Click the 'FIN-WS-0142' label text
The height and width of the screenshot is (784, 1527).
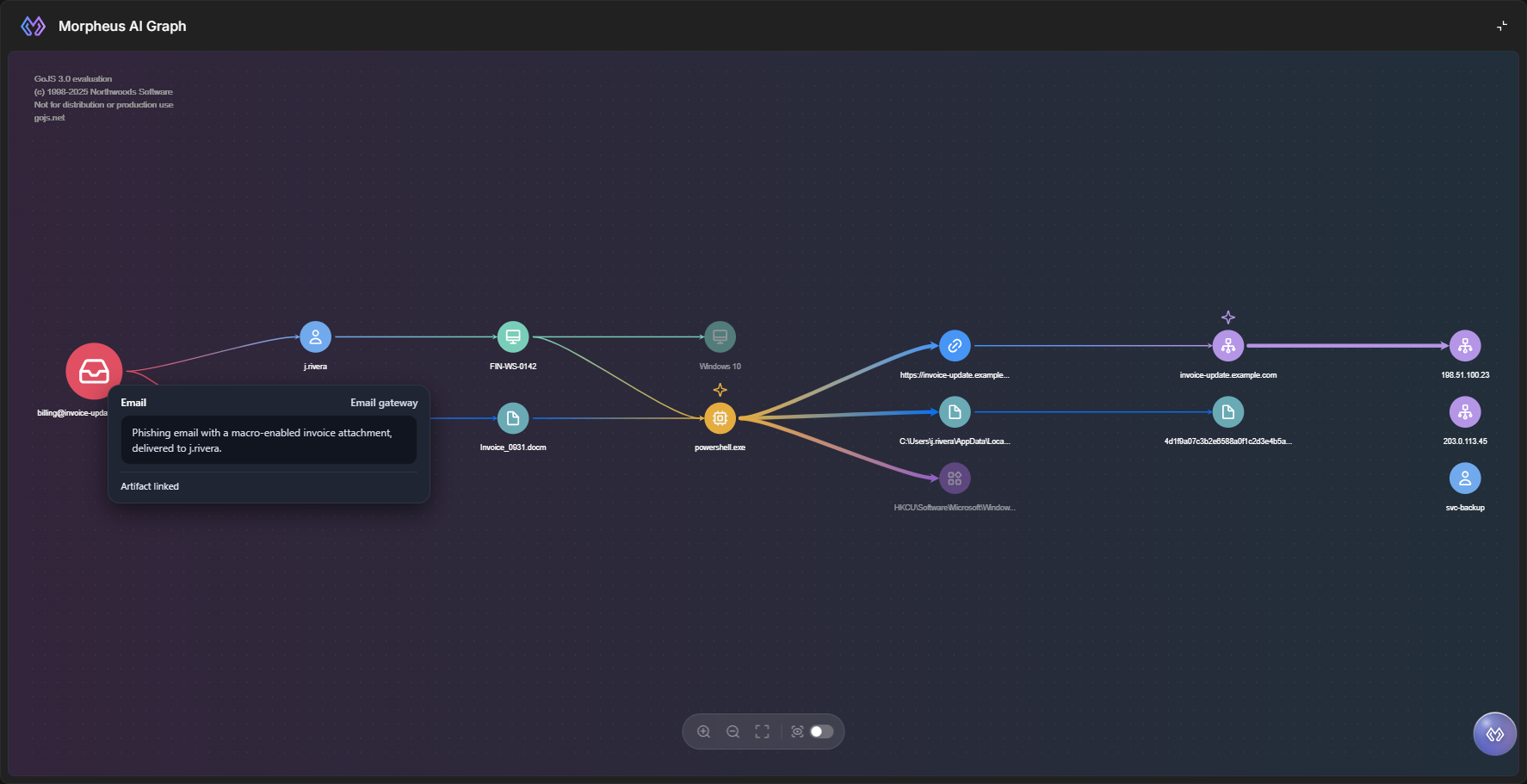[x=513, y=367]
